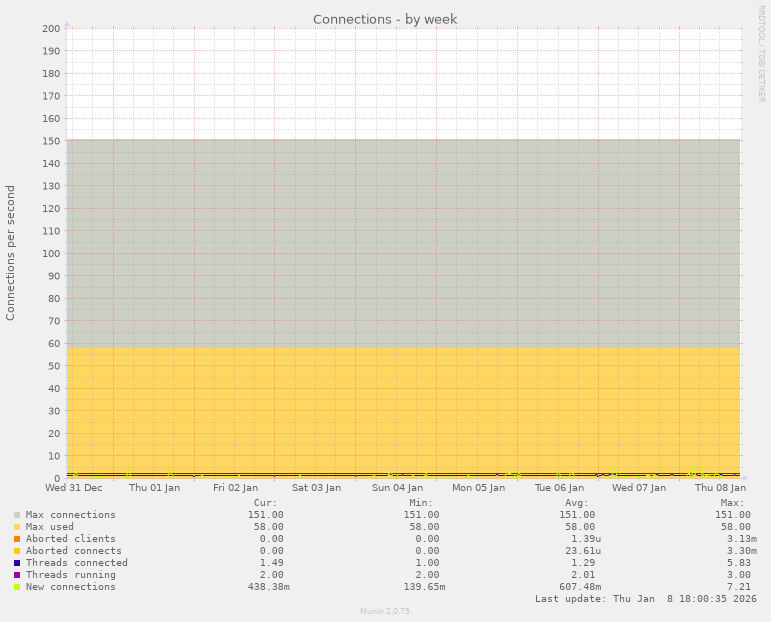Screen dimensions: 771x622
Task: Click the 'Aborted clients' legend label
Action: tap(70, 539)
